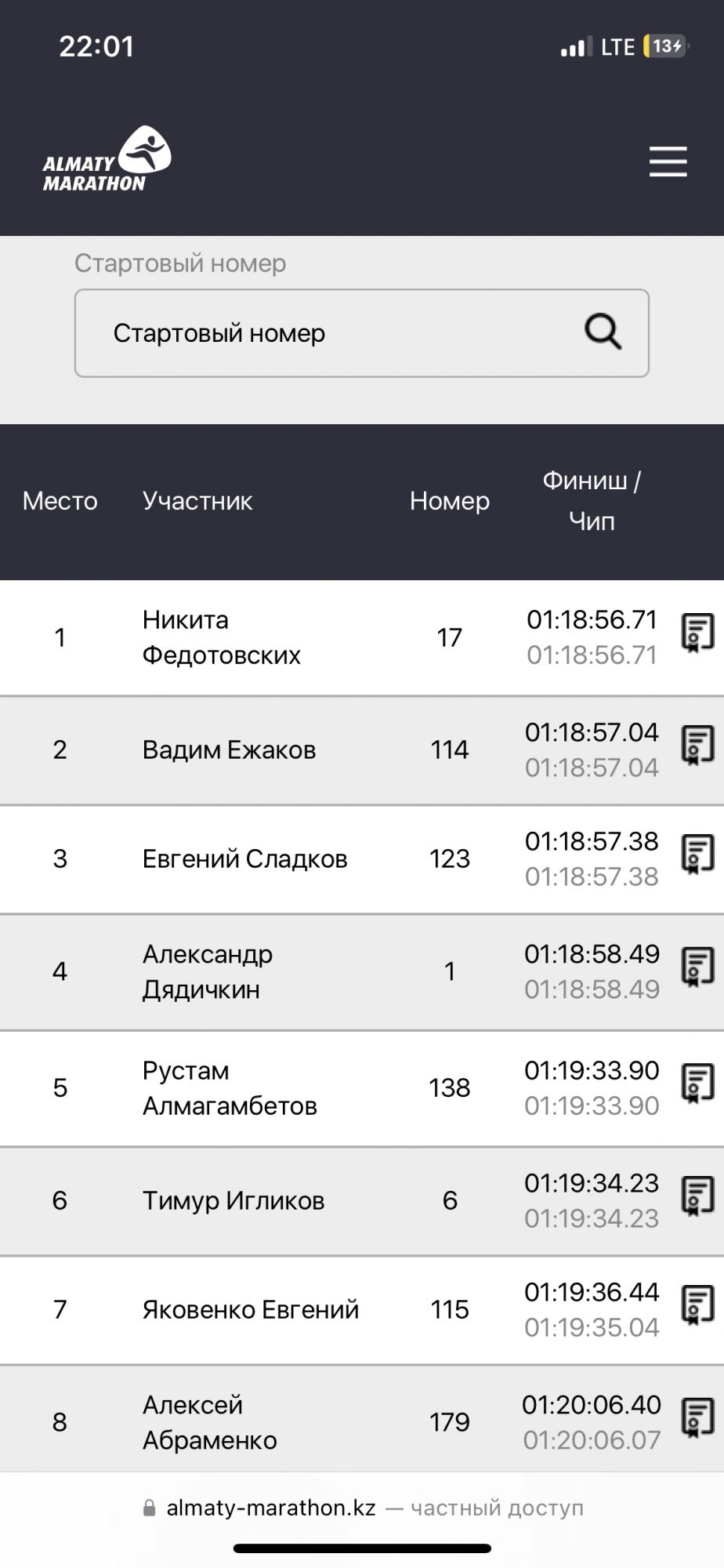View Евгений Сладков's certificate icon
This screenshot has height=1568, width=724.
click(697, 854)
